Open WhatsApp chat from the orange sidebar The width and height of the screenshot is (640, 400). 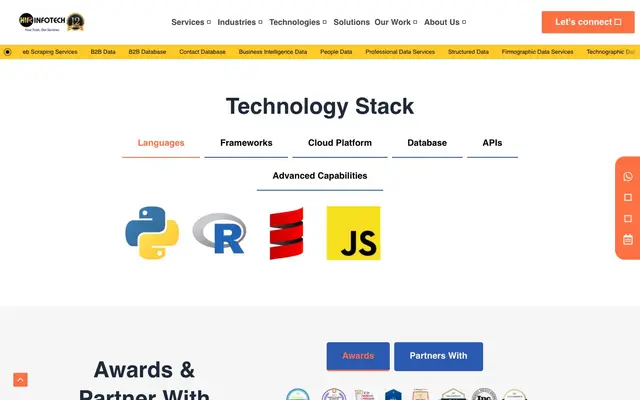tap(628, 176)
